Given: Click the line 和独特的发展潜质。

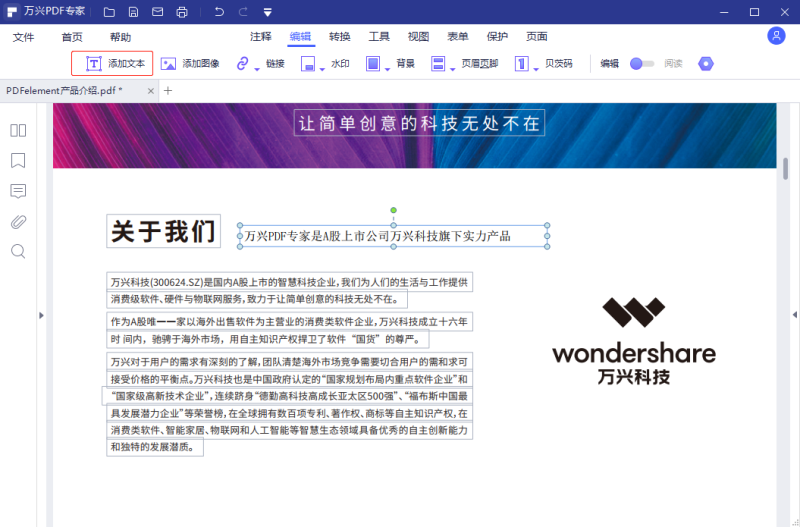Looking at the screenshot, I should (x=155, y=447).
